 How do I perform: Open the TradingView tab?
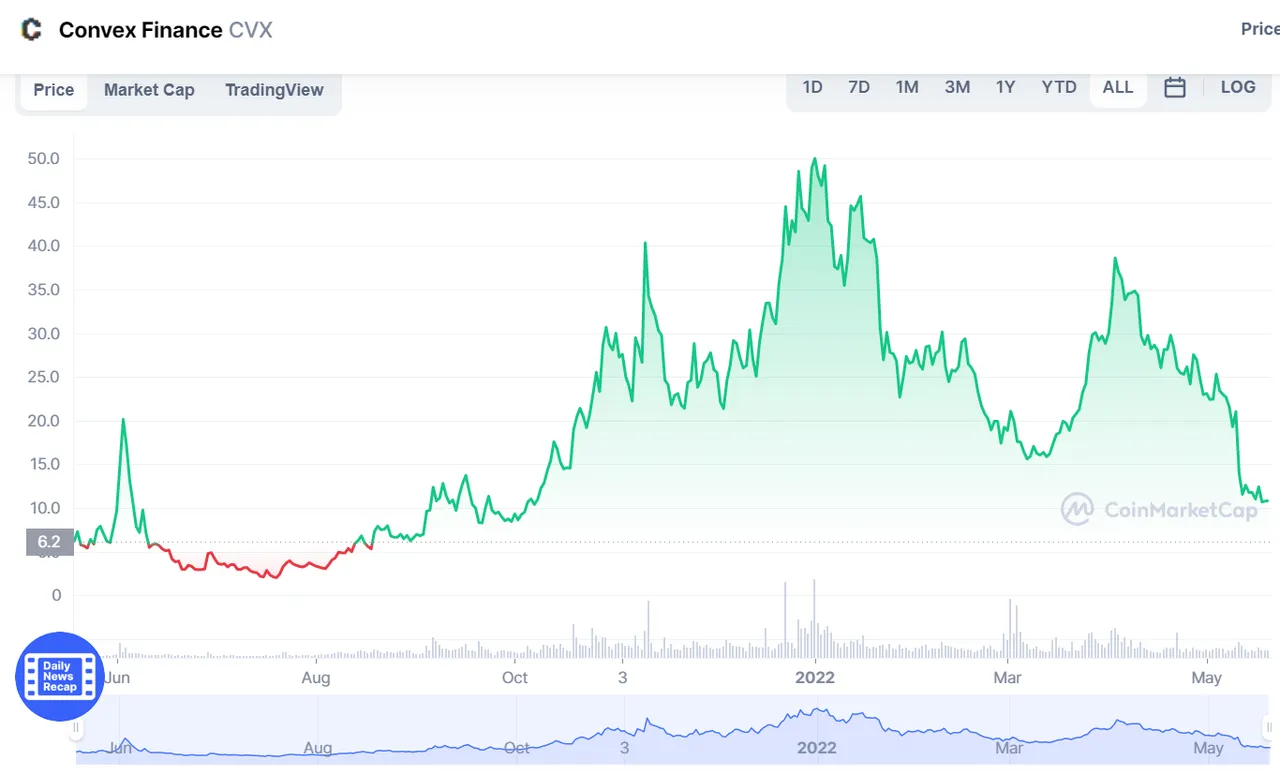tap(274, 90)
